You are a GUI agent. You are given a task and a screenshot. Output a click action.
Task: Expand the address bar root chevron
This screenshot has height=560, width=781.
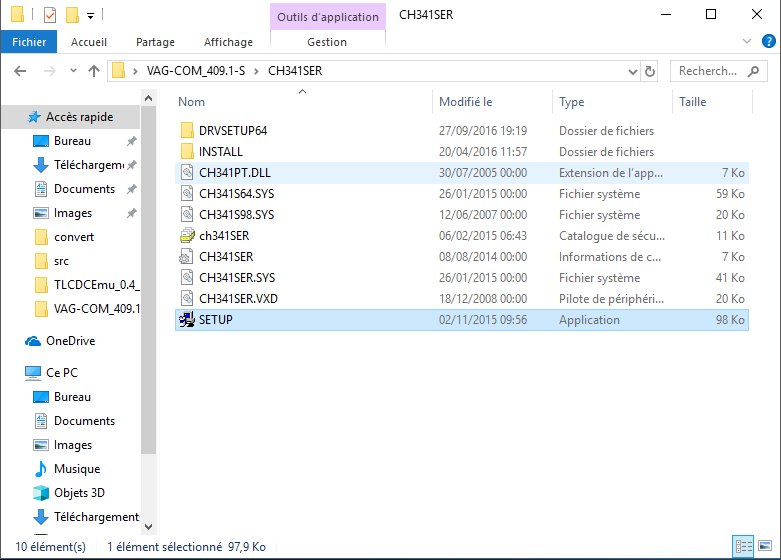coord(135,71)
